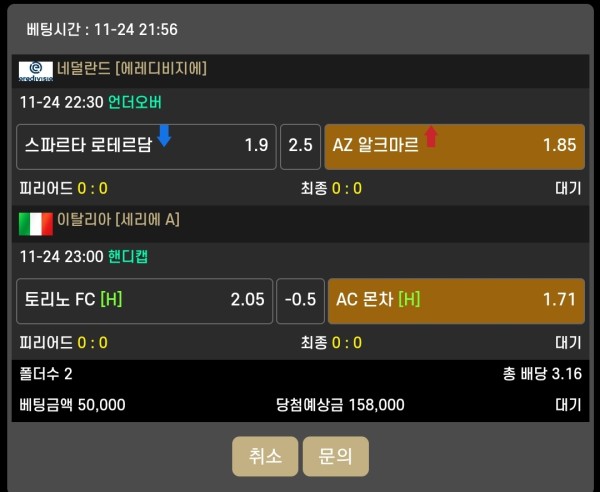The width and height of the screenshot is (600, 492).
Task: Select AC 몬차 odds 1.71 box
Action: pos(455,300)
